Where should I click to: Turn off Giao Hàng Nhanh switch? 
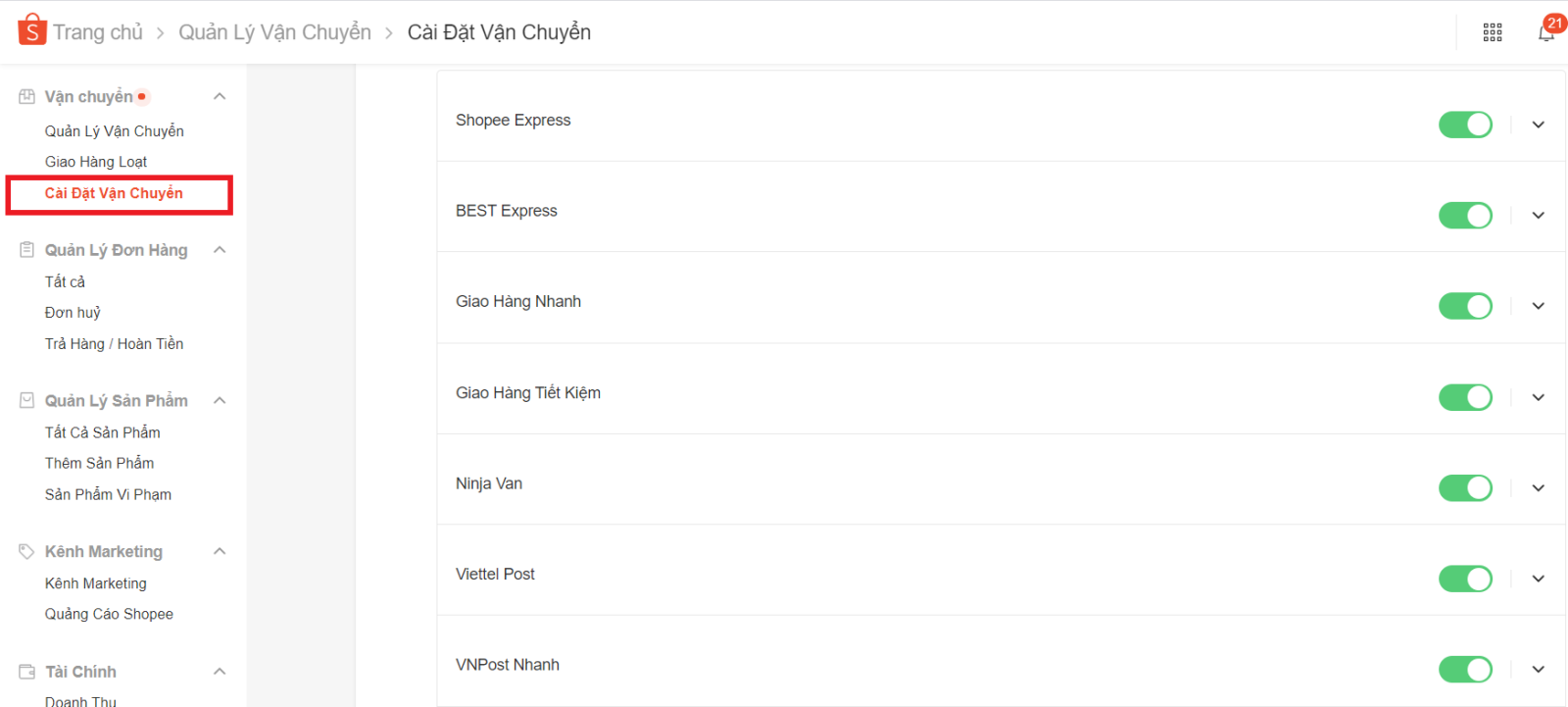click(x=1465, y=306)
